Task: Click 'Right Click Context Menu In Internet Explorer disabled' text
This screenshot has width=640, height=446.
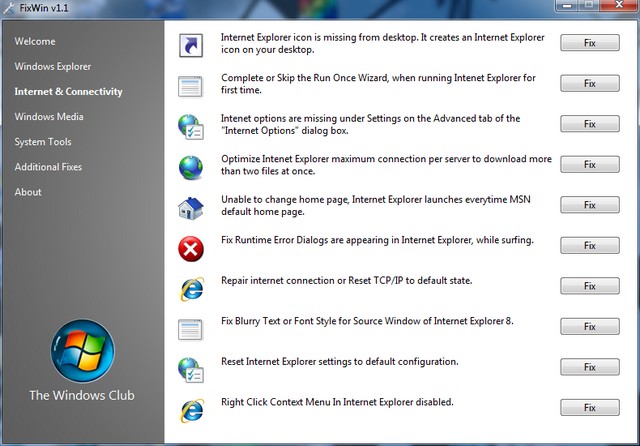Action: click(x=337, y=402)
